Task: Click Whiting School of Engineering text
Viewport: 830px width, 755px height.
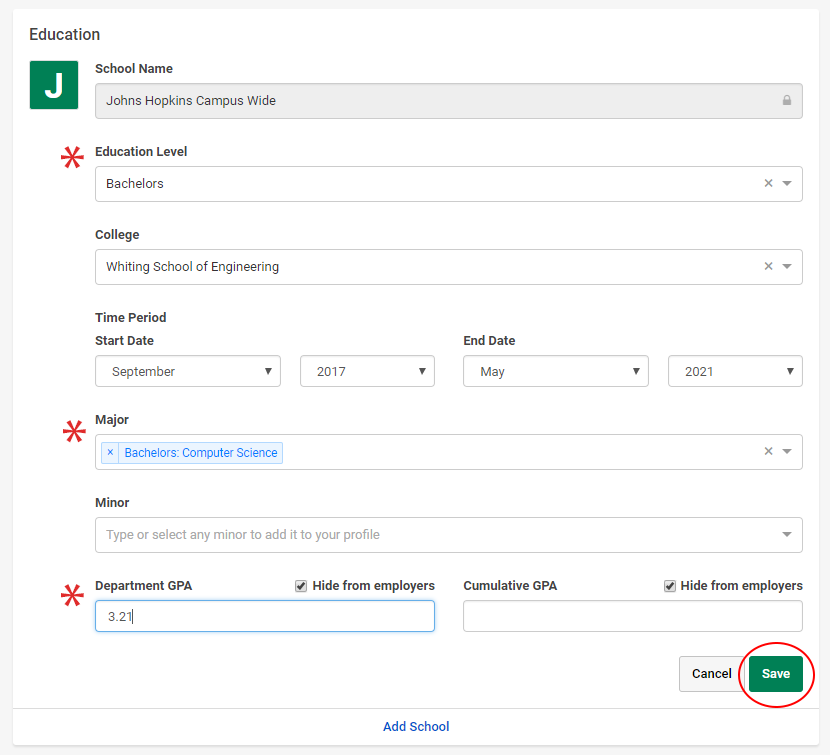Action: click(x=192, y=266)
